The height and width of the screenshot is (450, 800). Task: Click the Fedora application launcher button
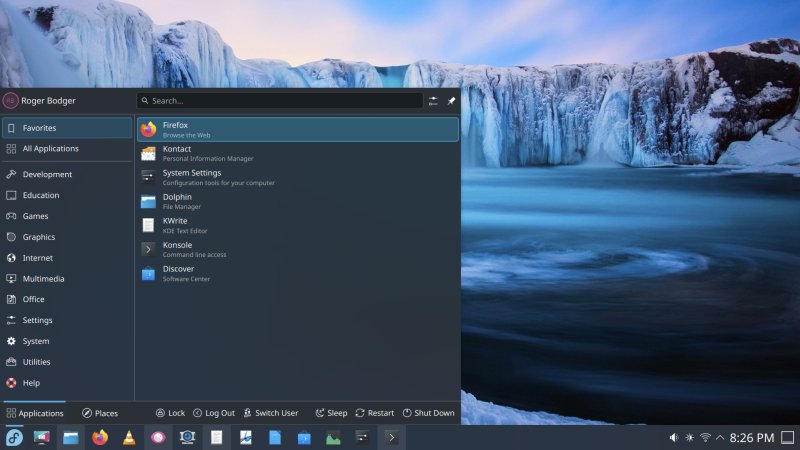[14, 437]
